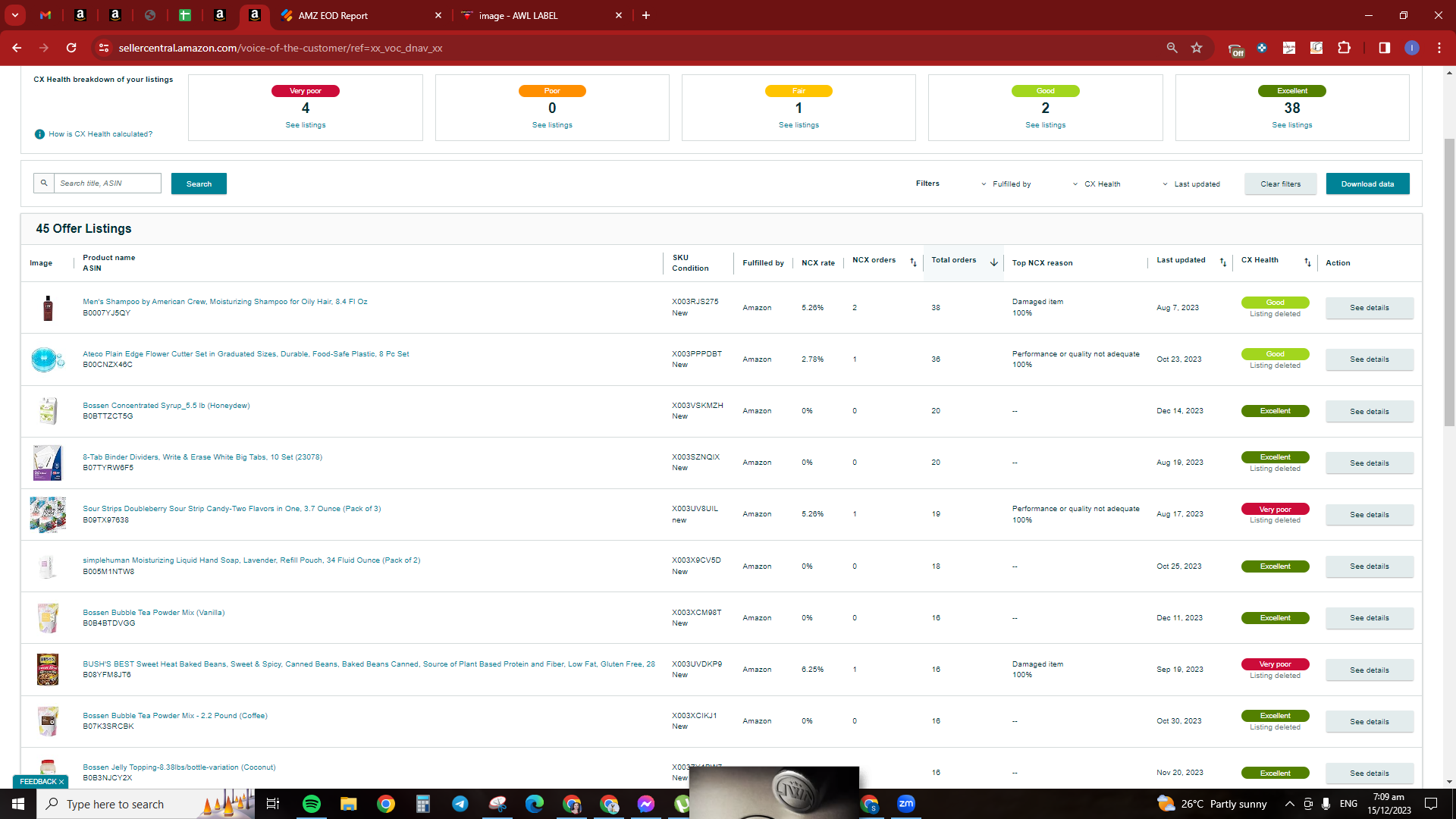Viewport: 1456px width, 819px height.
Task: Open Messenger from the taskbar
Action: 645,804
